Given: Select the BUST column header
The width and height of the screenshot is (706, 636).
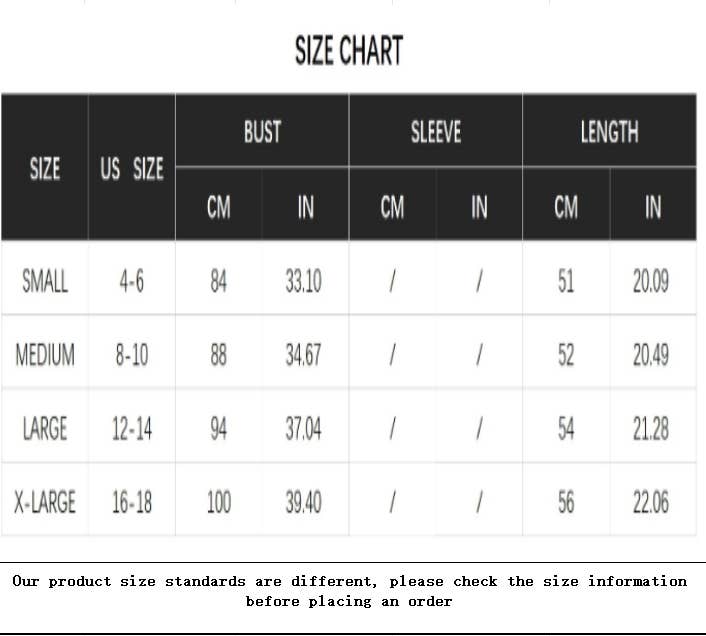Looking at the screenshot, I should coord(262,131).
